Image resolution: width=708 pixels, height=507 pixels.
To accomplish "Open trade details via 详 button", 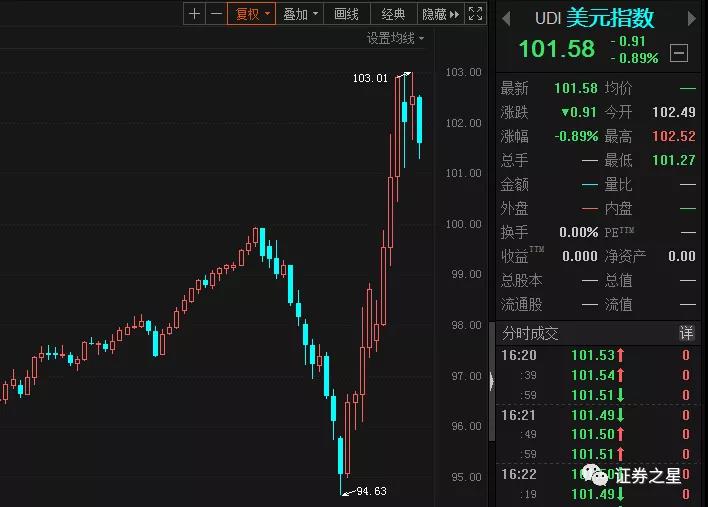I will tap(686, 332).
